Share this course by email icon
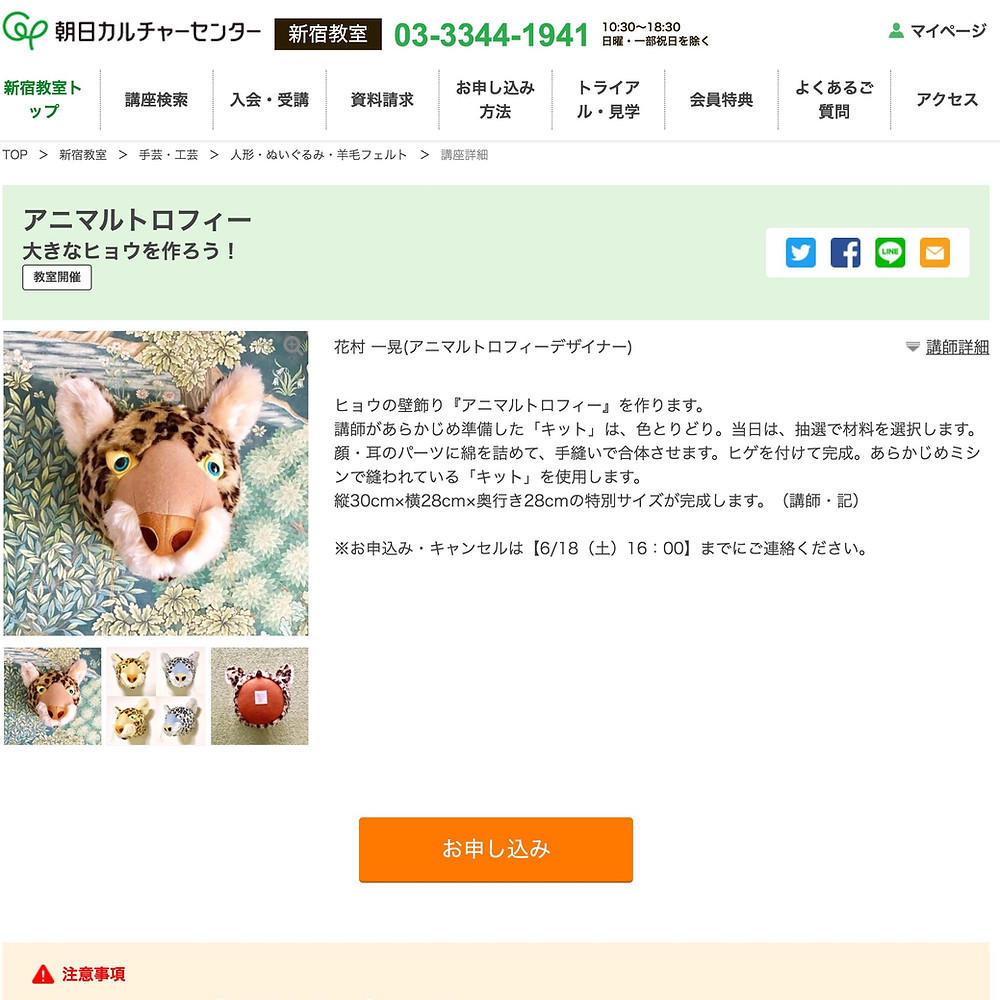Viewport: 1000px width, 1000px height. pyautogui.click(x=934, y=253)
